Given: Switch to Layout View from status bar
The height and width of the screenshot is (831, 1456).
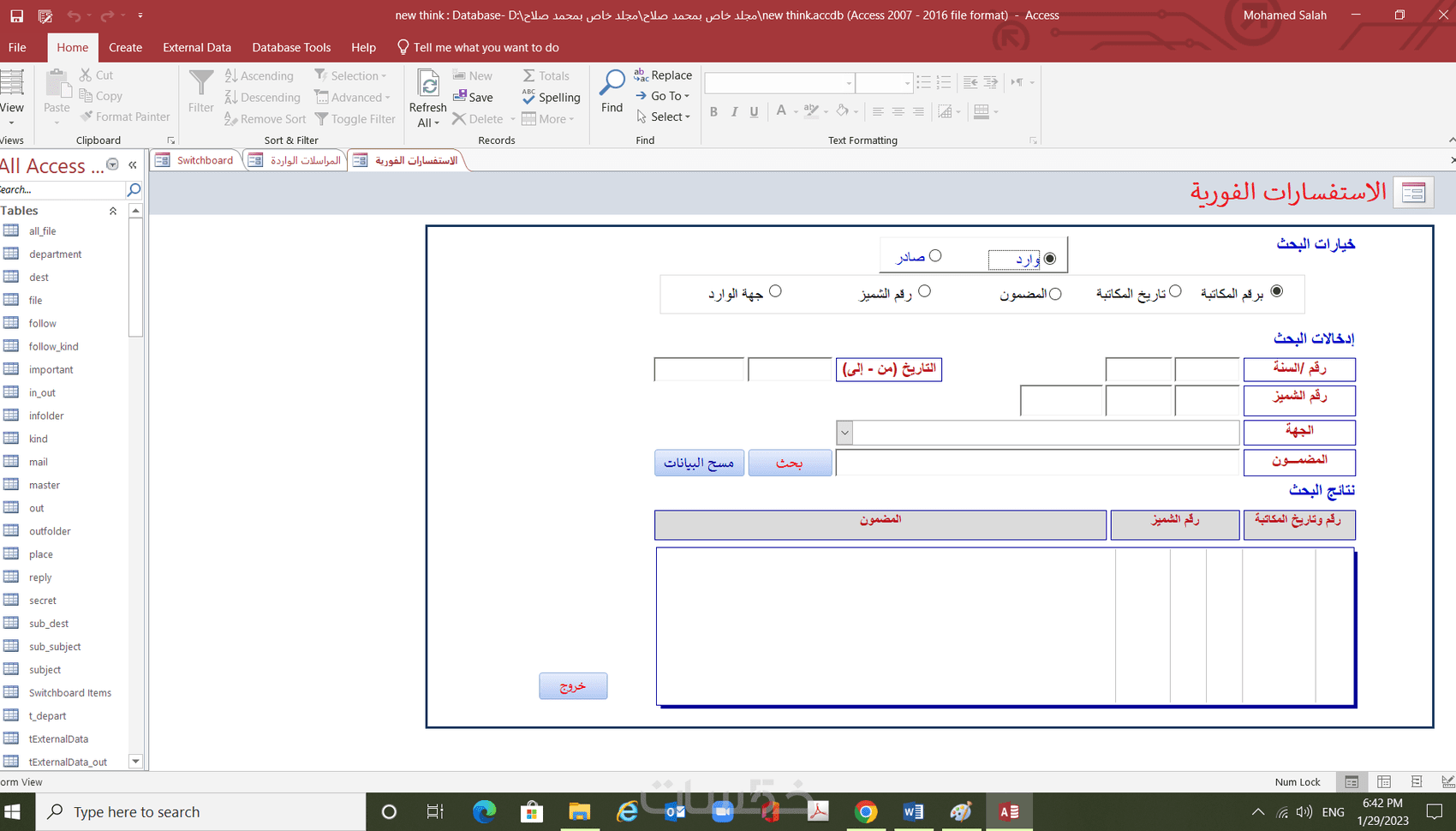Looking at the screenshot, I should (x=1417, y=781).
